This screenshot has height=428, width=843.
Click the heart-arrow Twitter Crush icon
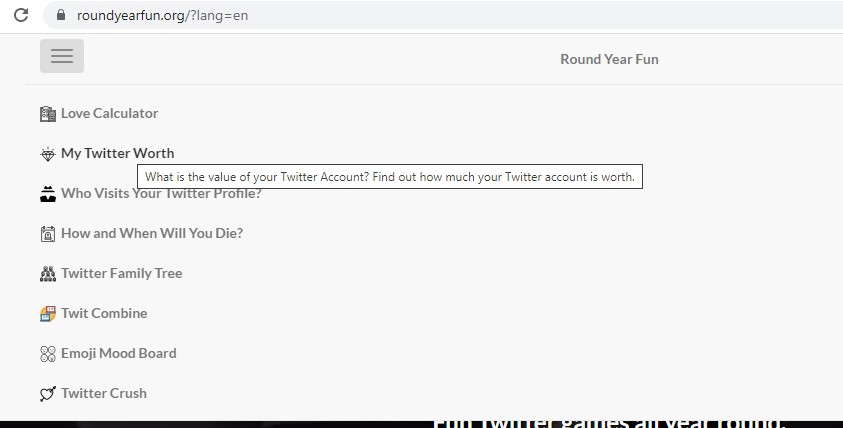coord(48,394)
